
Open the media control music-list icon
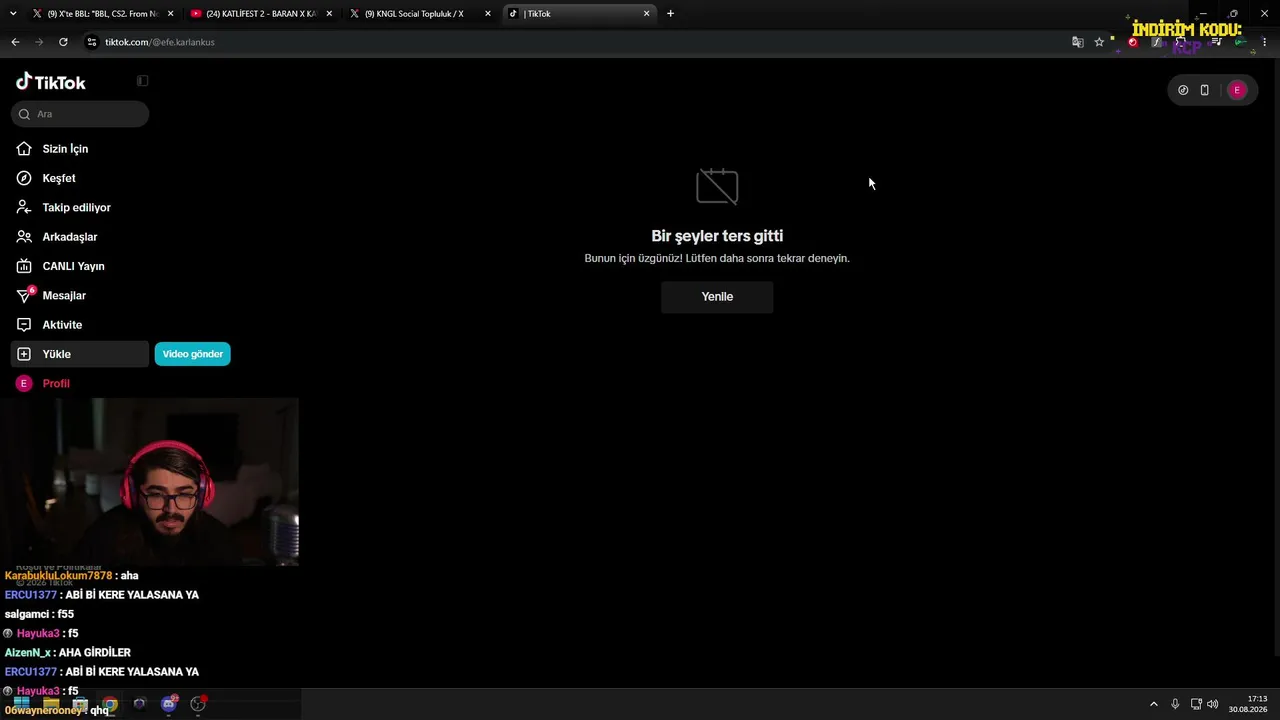1216,42
